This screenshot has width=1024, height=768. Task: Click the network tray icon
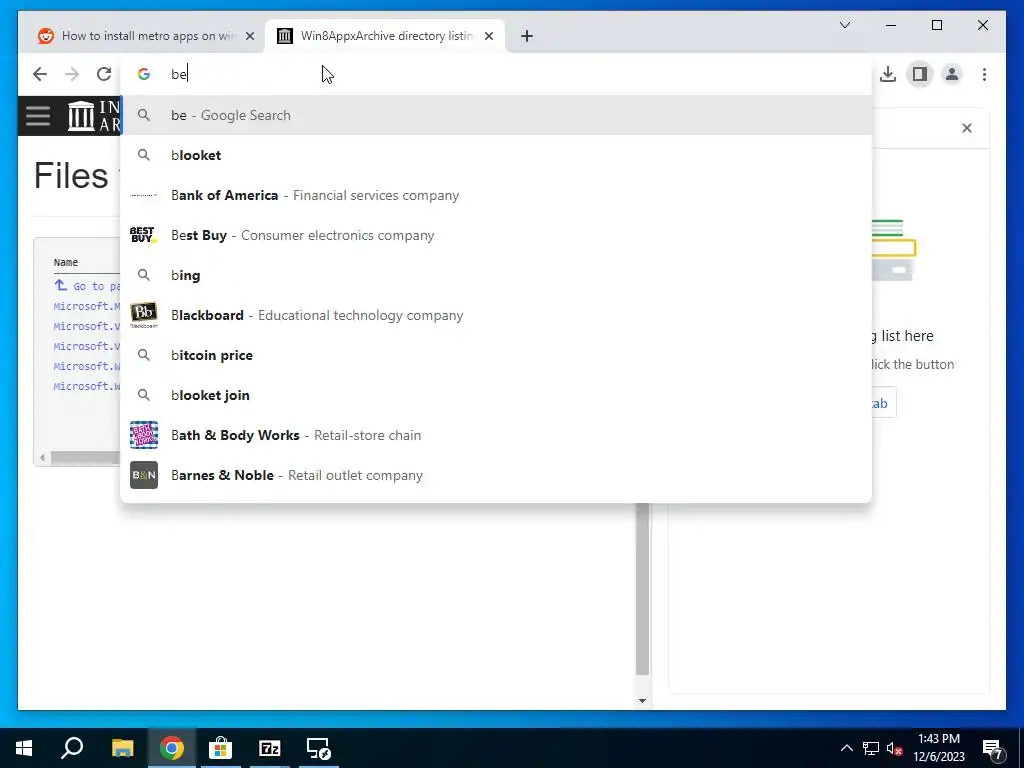coord(871,748)
